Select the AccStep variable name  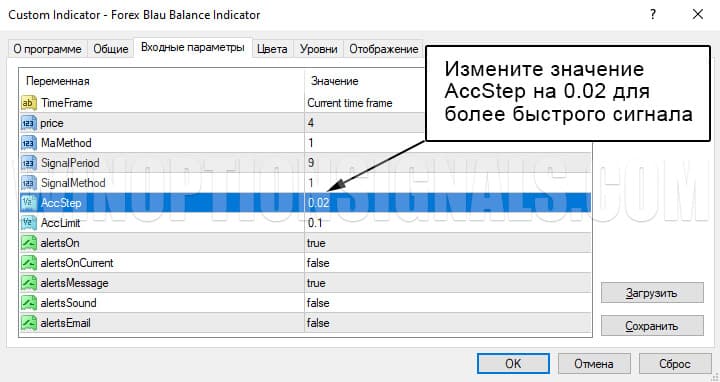pyautogui.click(x=61, y=203)
